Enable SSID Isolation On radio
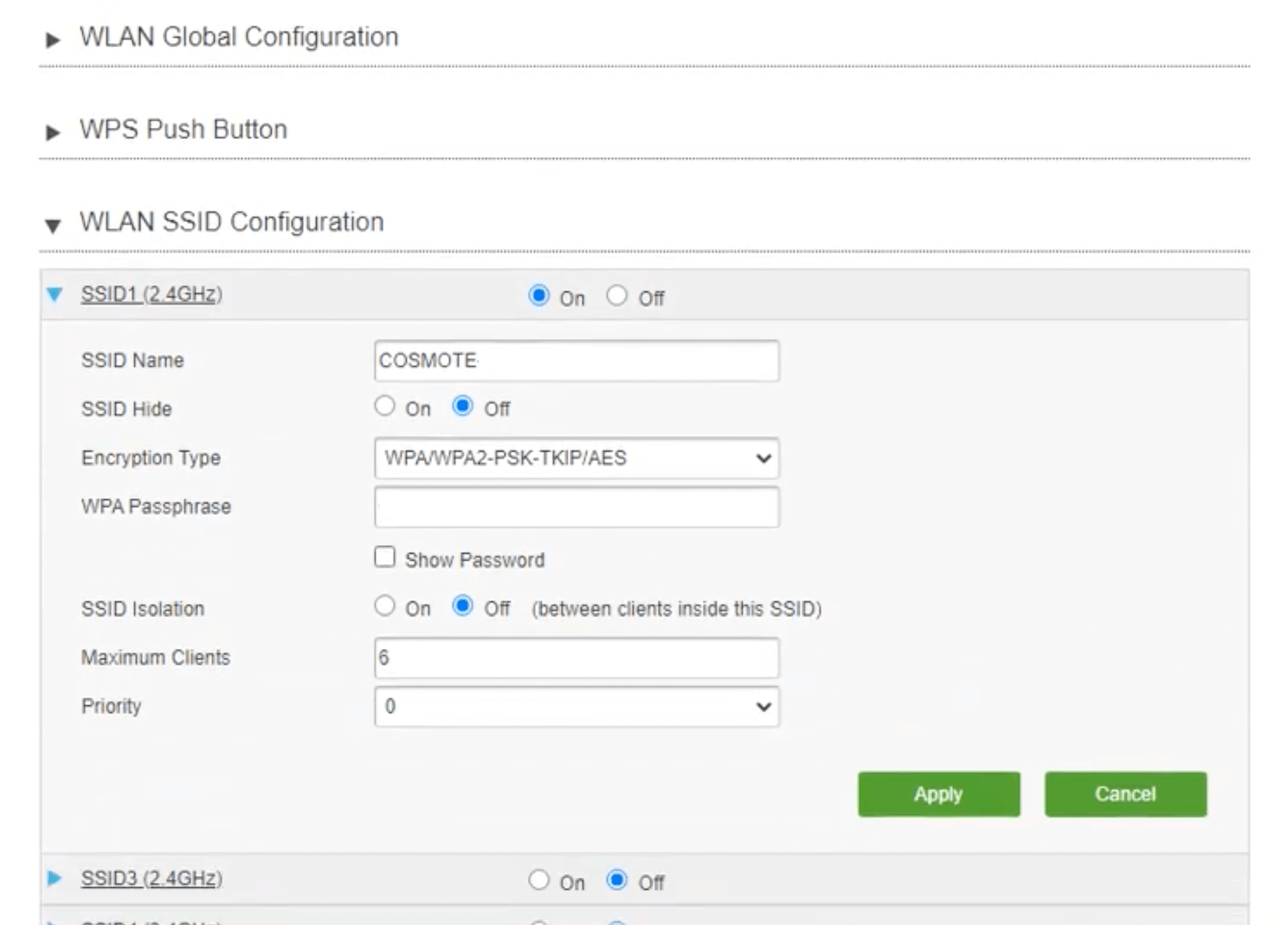 [385, 606]
